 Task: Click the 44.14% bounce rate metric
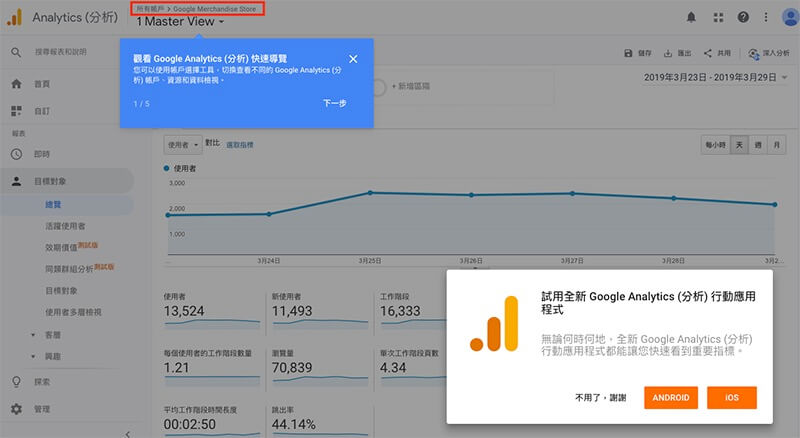319,422
